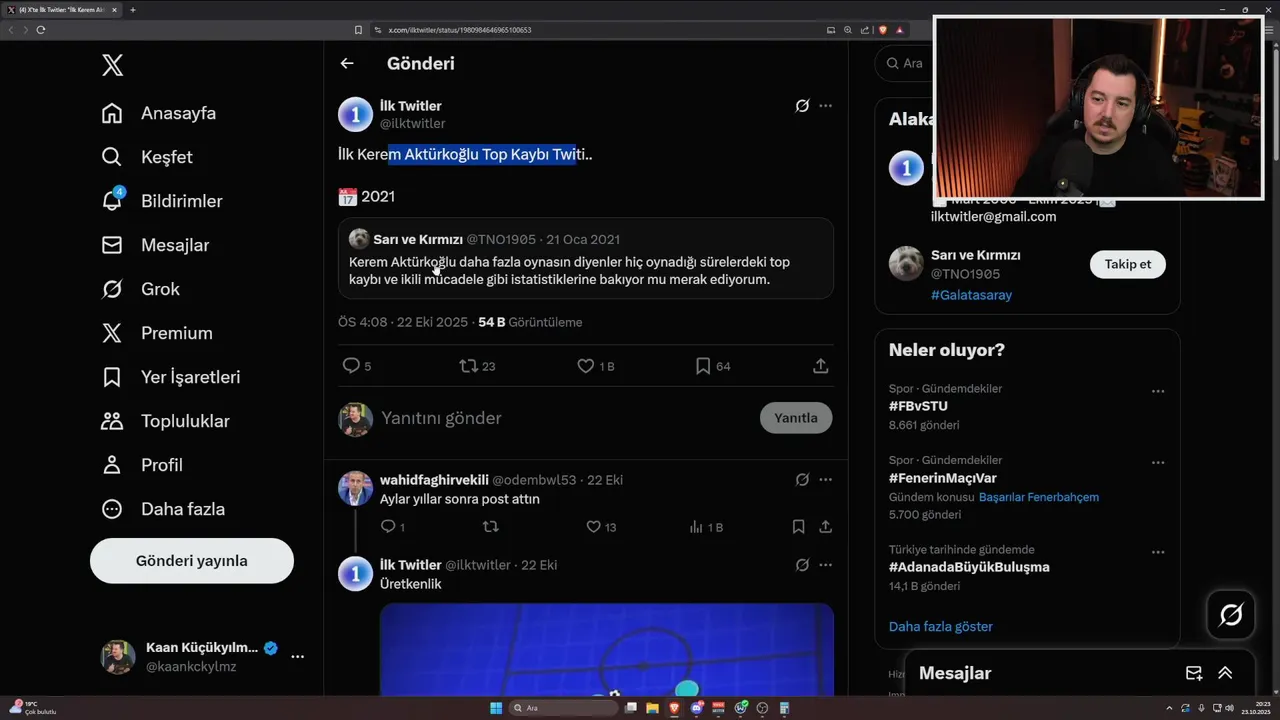
Task: Click the Yanıtını gönder reply field
Action: (x=565, y=418)
